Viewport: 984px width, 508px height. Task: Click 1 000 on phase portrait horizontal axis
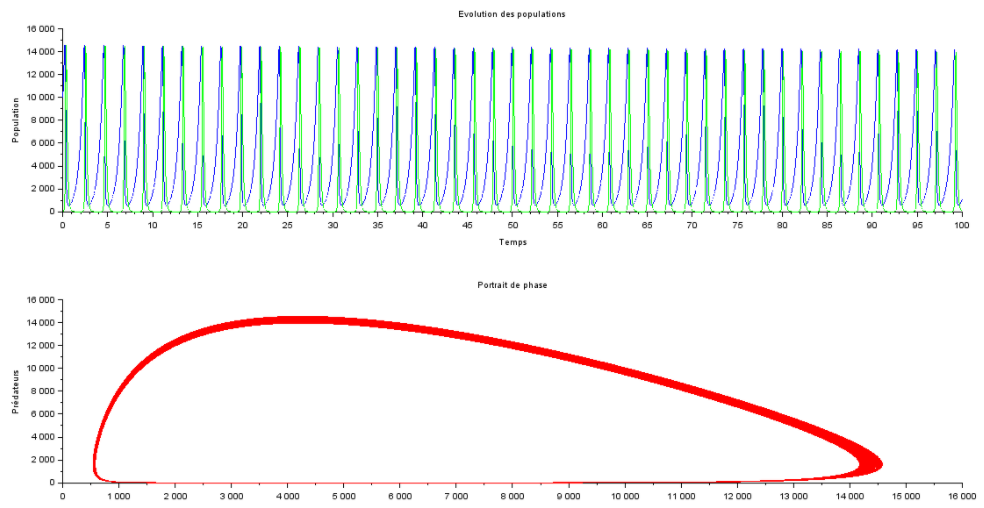pos(119,495)
